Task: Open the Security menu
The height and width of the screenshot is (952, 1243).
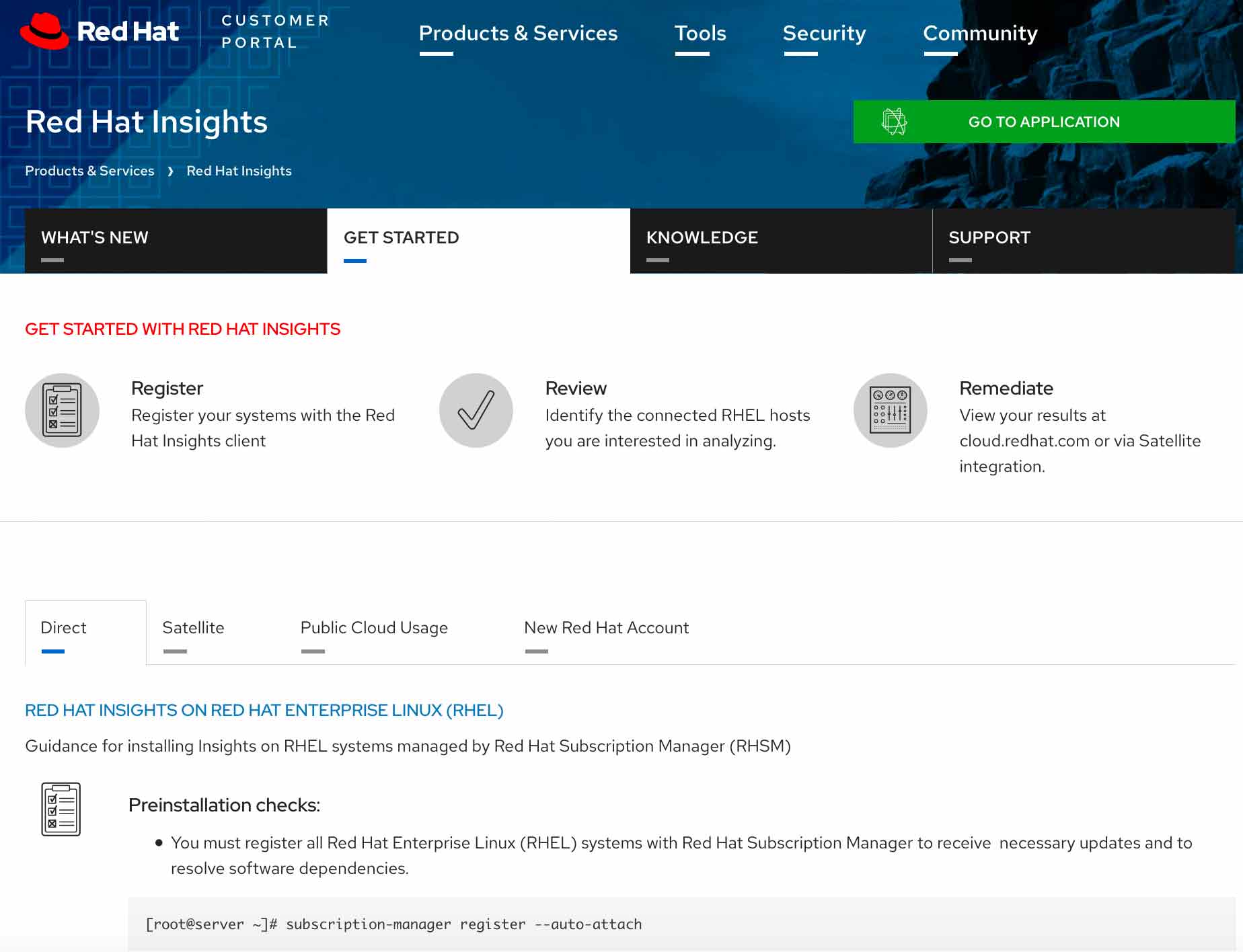Action: click(x=825, y=33)
